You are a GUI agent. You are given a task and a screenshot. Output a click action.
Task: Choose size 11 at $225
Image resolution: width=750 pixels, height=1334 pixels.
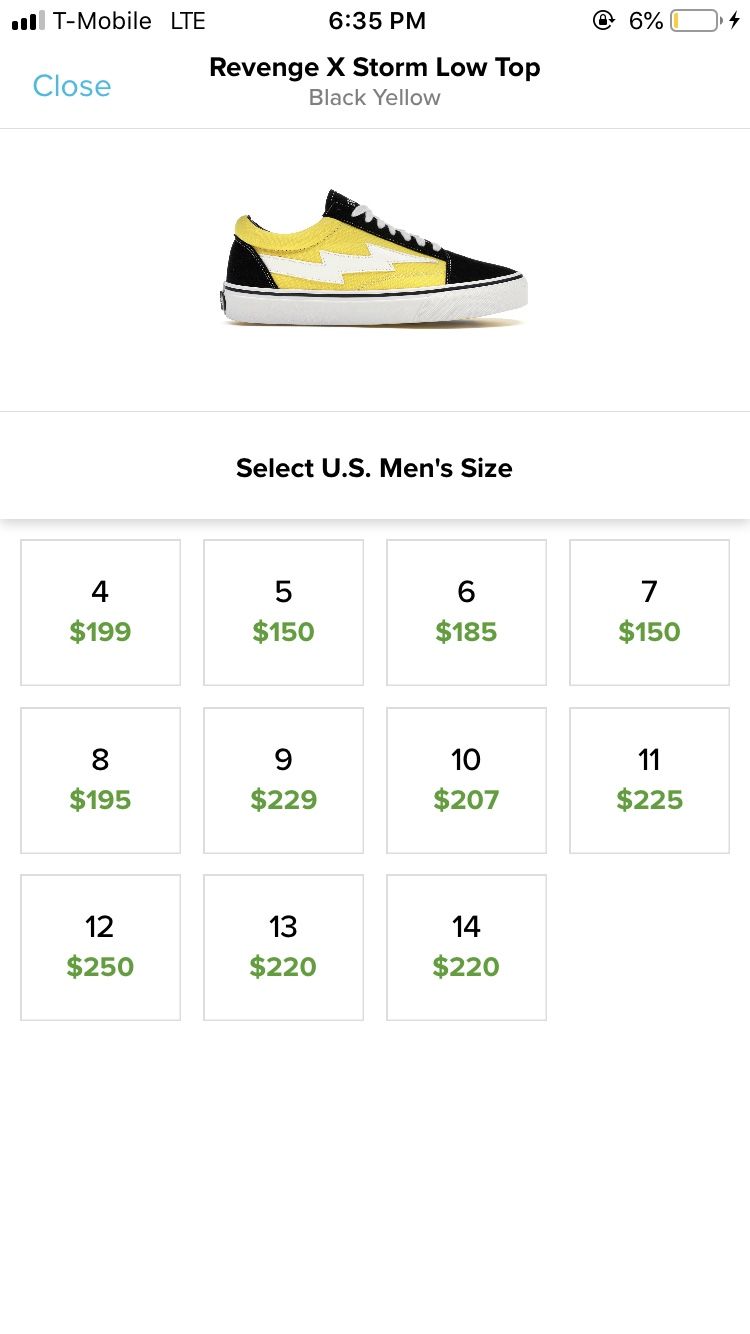pyautogui.click(x=649, y=780)
